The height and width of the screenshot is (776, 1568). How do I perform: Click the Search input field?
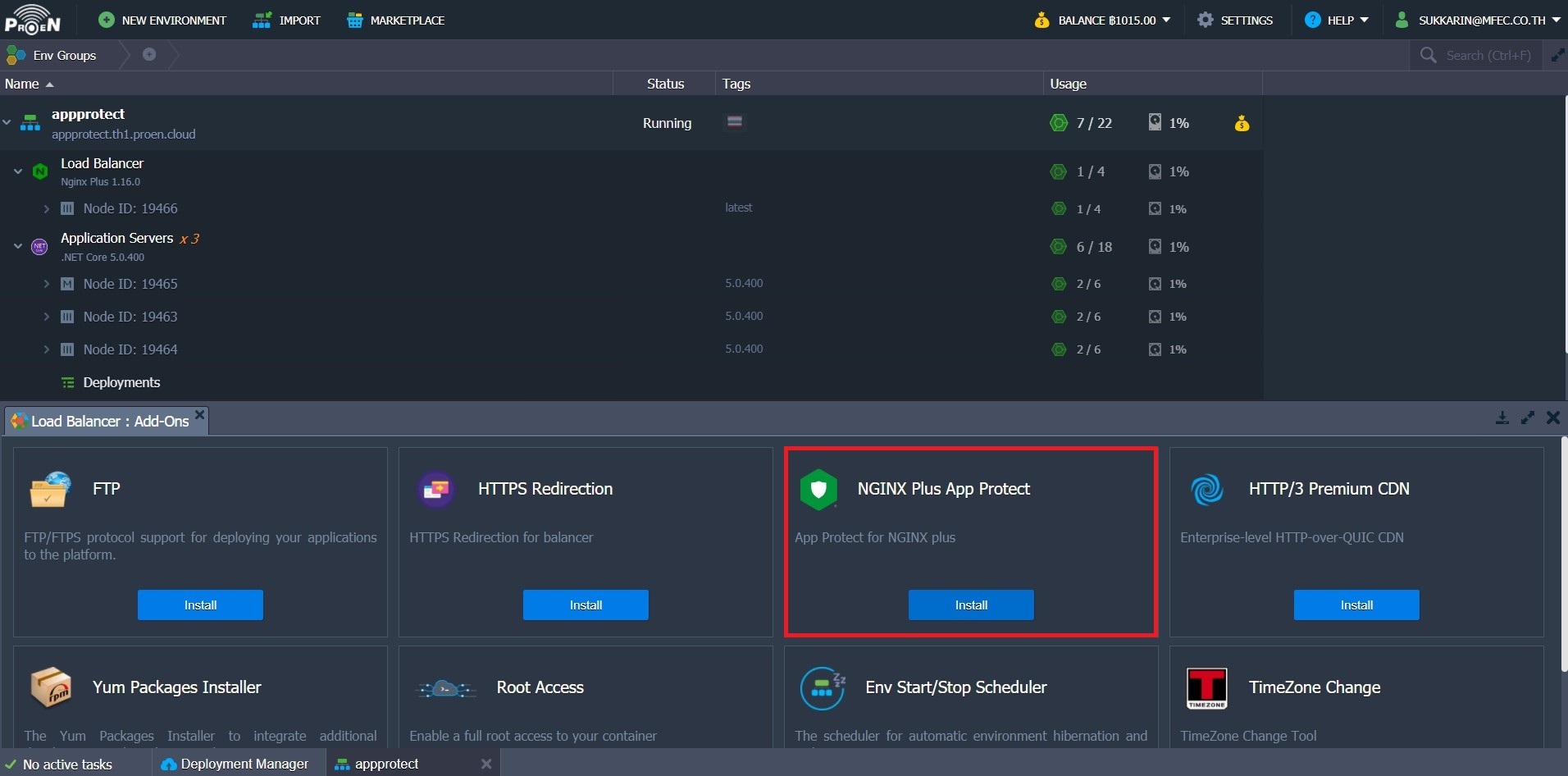pos(1488,56)
